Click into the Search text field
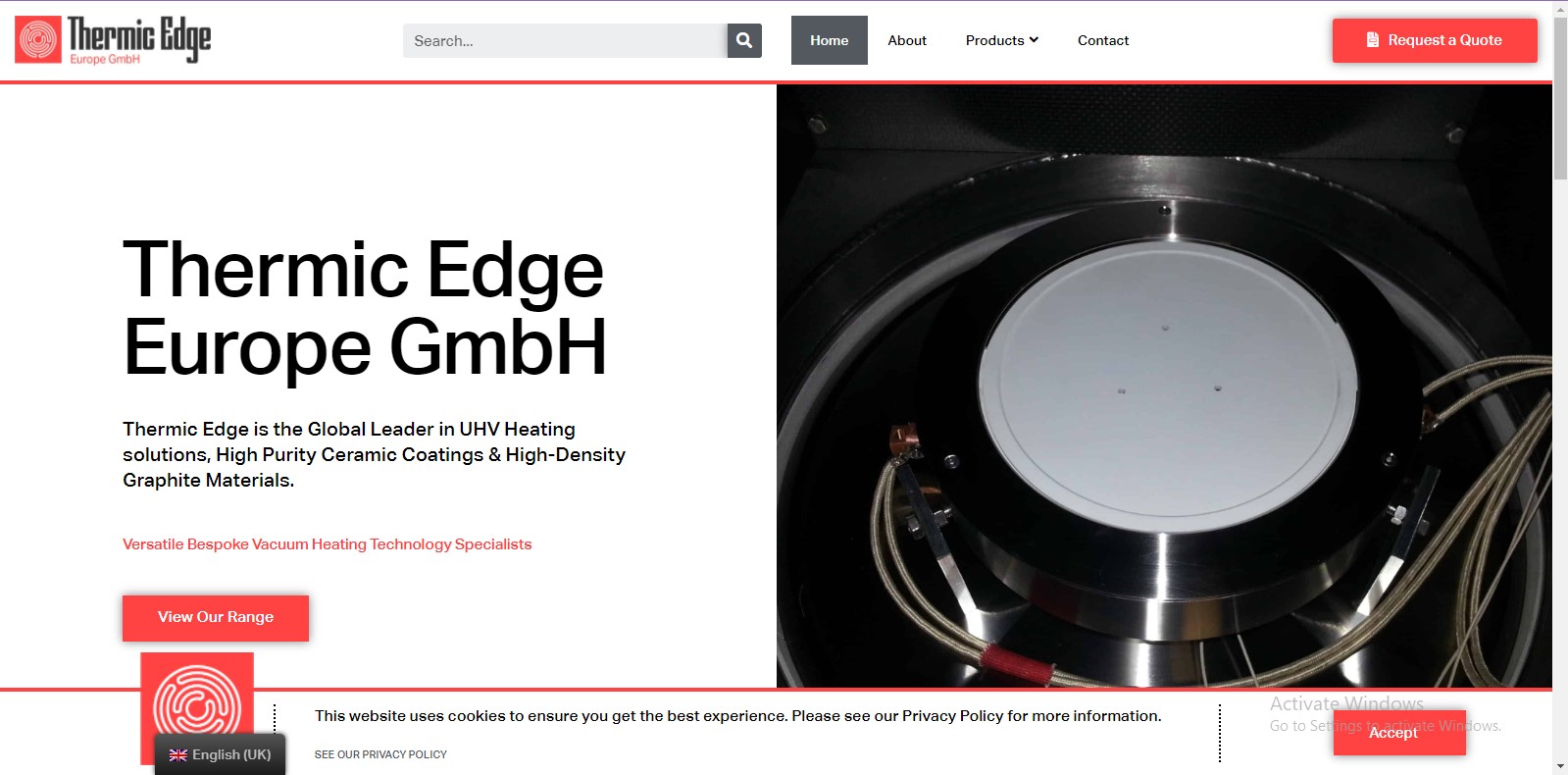 point(565,40)
